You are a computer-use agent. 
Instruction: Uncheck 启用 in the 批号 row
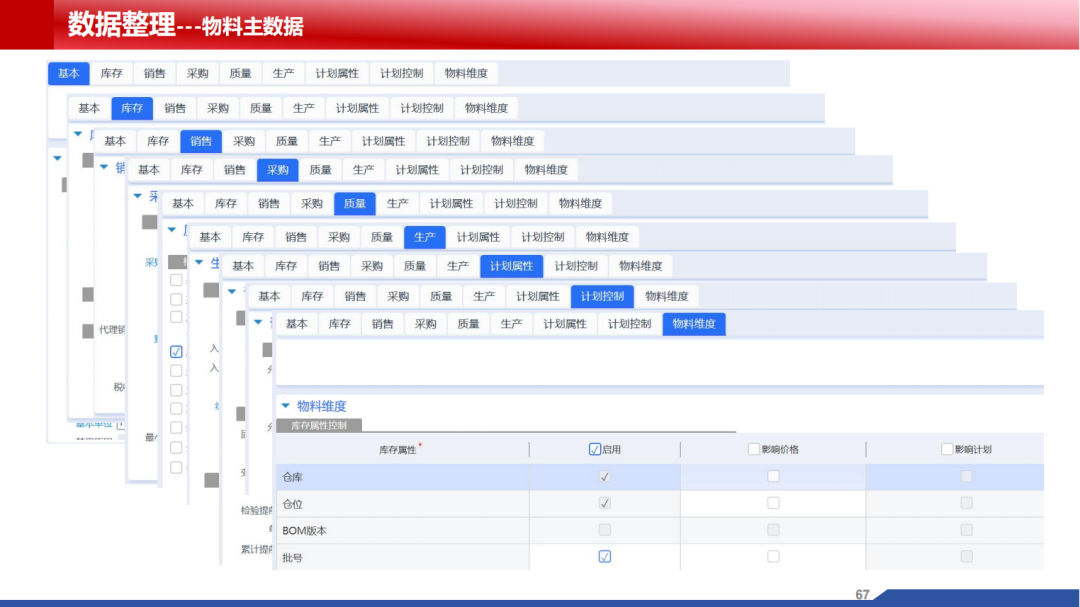click(x=604, y=557)
